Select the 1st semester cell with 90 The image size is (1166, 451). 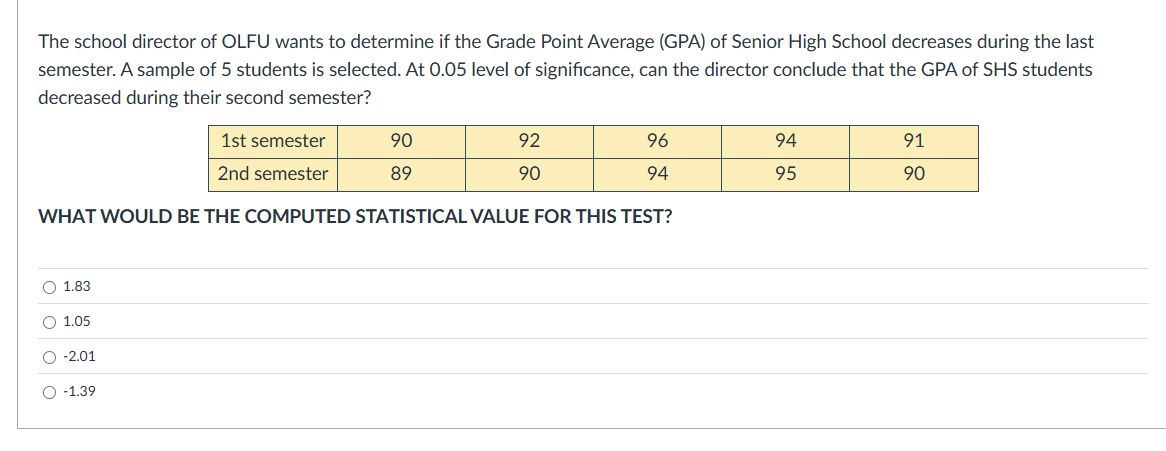[402, 141]
